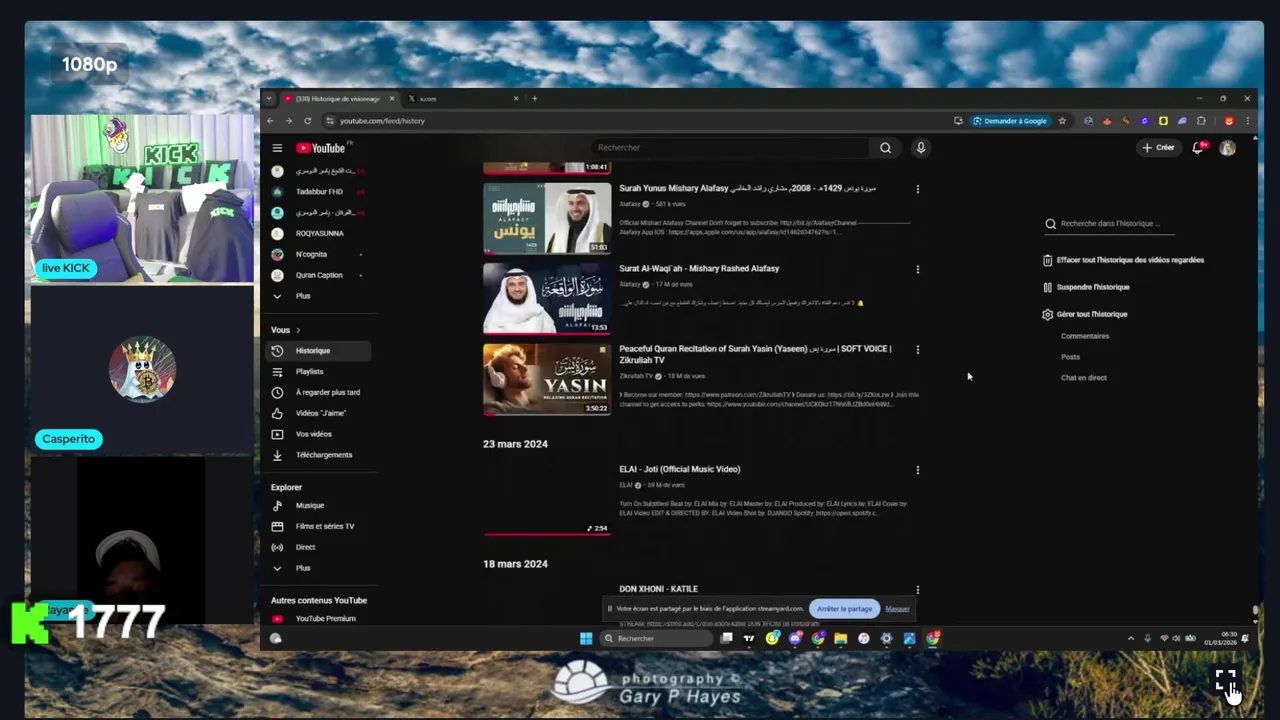Viewport: 1280px width, 720px height.
Task: Open File Explorer from taskbar
Action: coord(840,638)
